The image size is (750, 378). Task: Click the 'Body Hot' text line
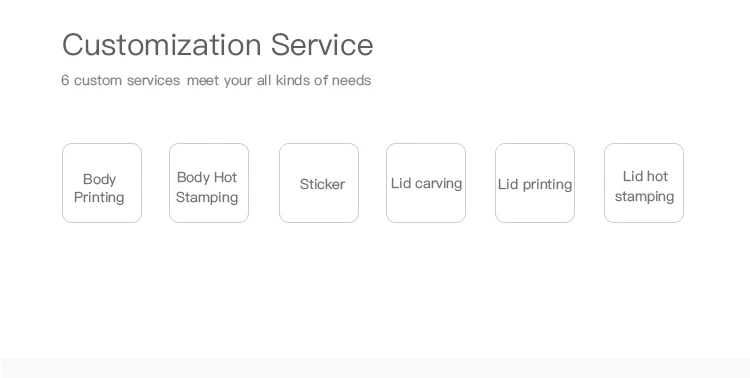(x=207, y=178)
